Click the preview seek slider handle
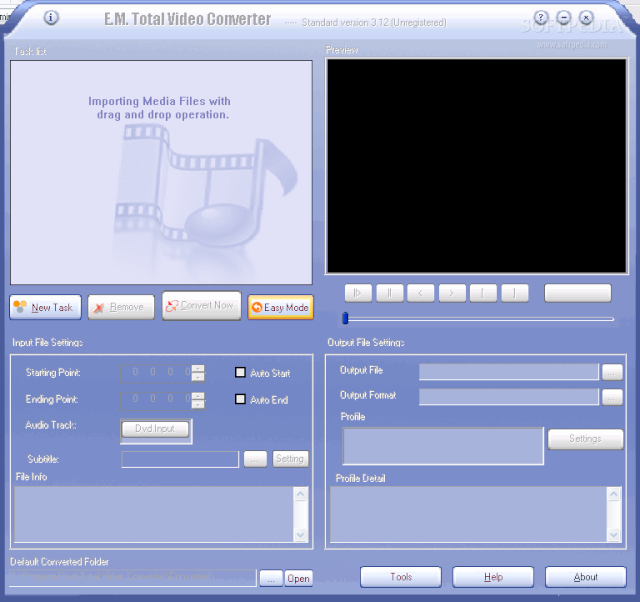Image resolution: width=640 pixels, height=602 pixels. (345, 318)
